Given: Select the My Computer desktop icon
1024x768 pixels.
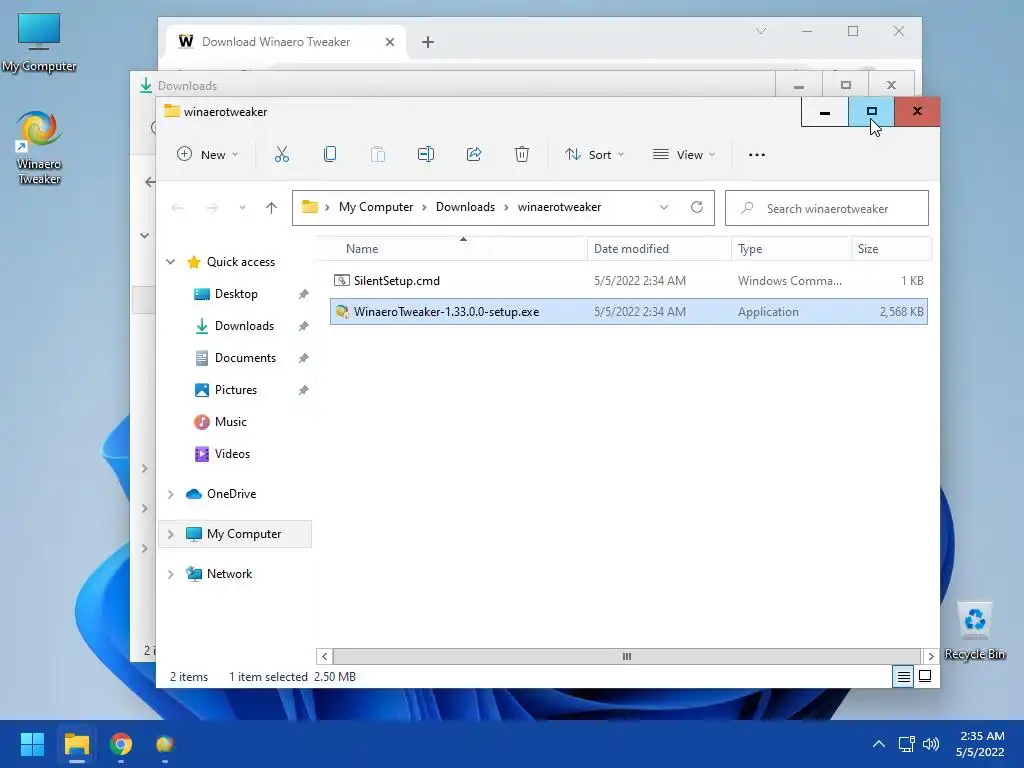Looking at the screenshot, I should pyautogui.click(x=39, y=42).
